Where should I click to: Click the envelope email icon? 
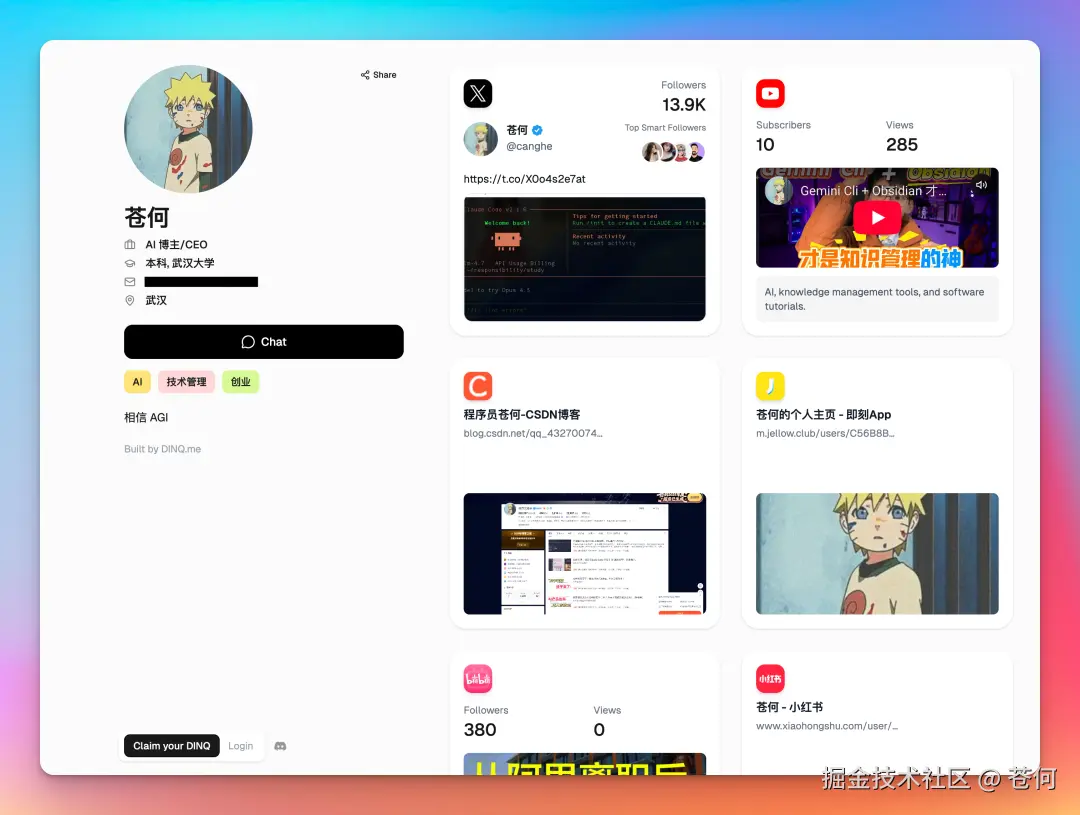tap(129, 282)
